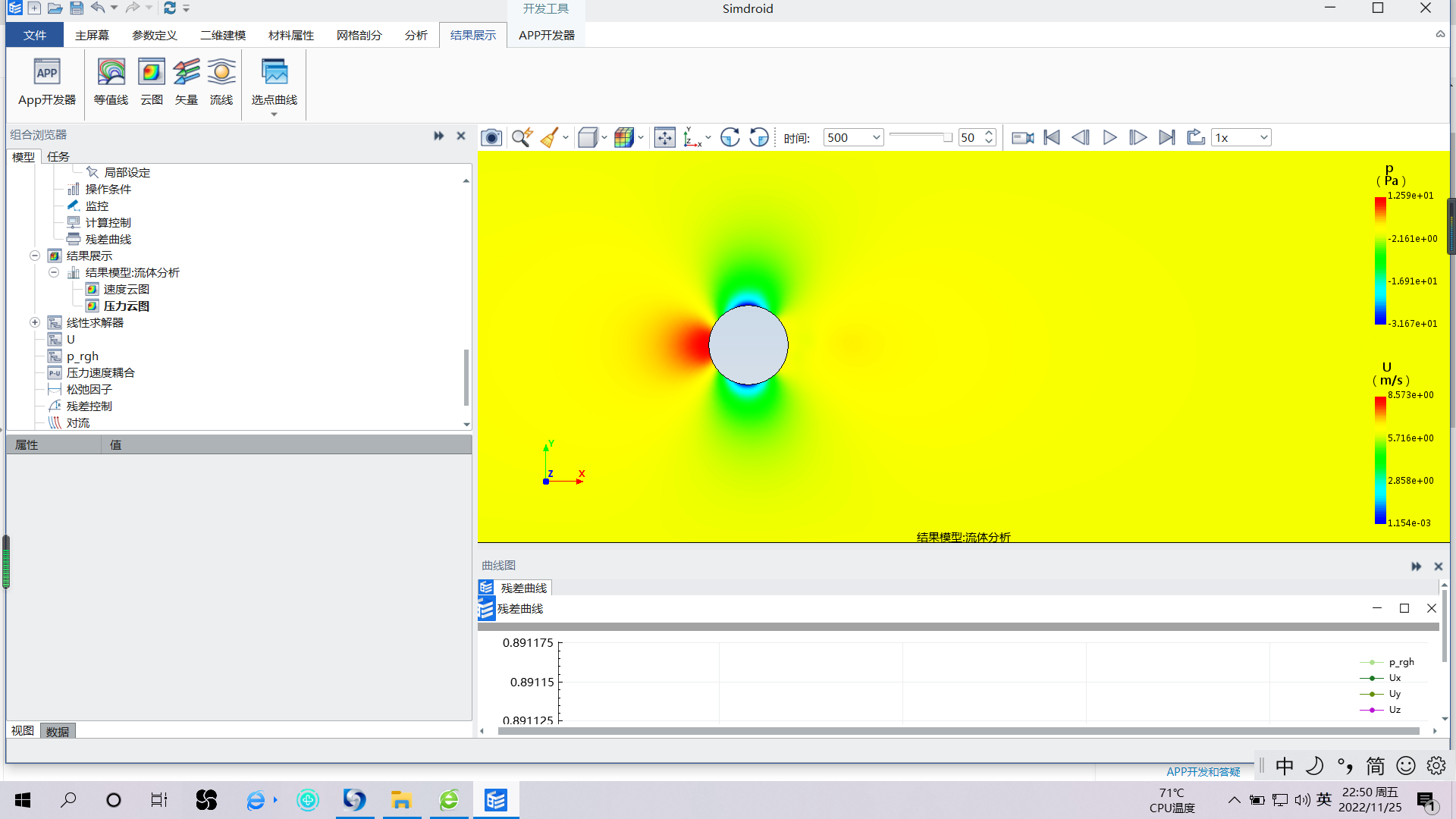Open the playback speed 1x dropdown
Image resolution: width=1456 pixels, height=819 pixels.
[x=1241, y=137]
